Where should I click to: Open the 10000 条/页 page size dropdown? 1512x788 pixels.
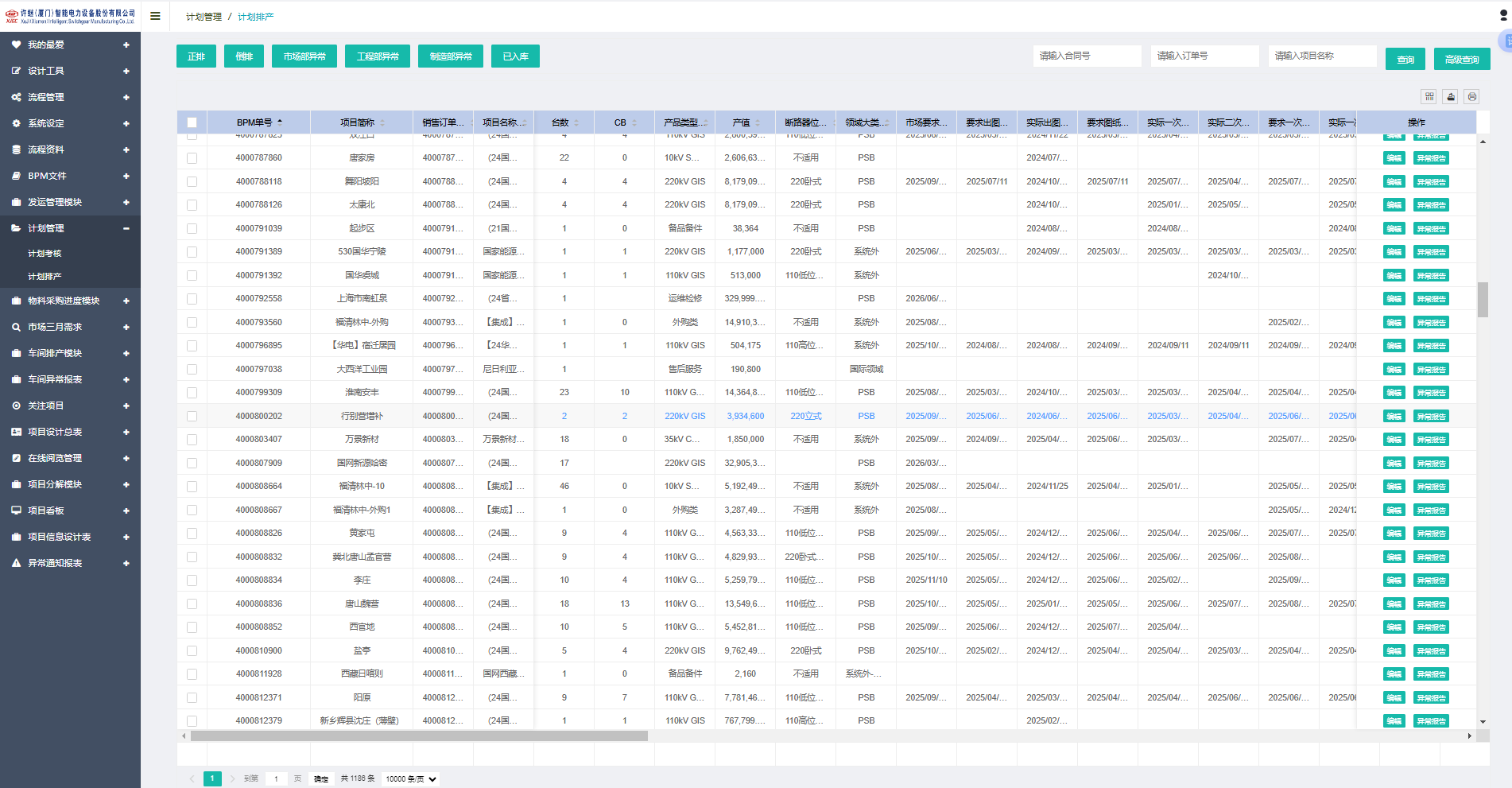click(410, 779)
